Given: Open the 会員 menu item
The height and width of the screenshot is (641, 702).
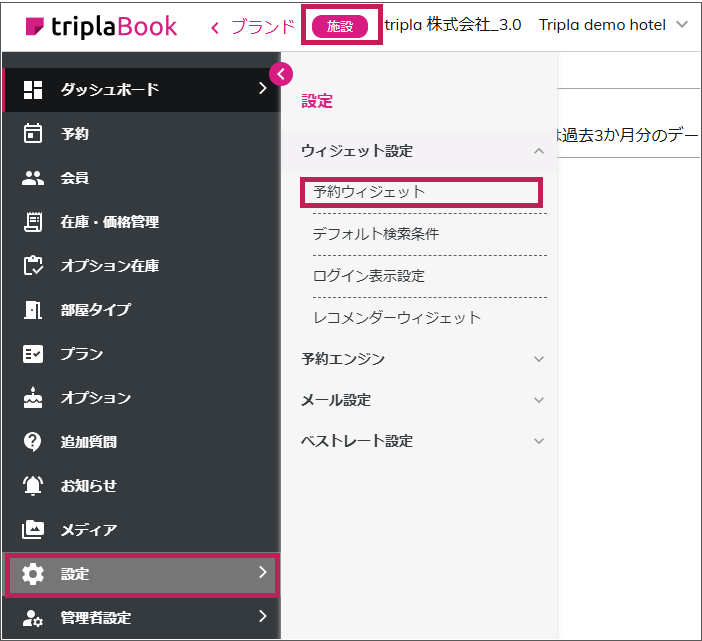Looking at the screenshot, I should pyautogui.click(x=141, y=178).
